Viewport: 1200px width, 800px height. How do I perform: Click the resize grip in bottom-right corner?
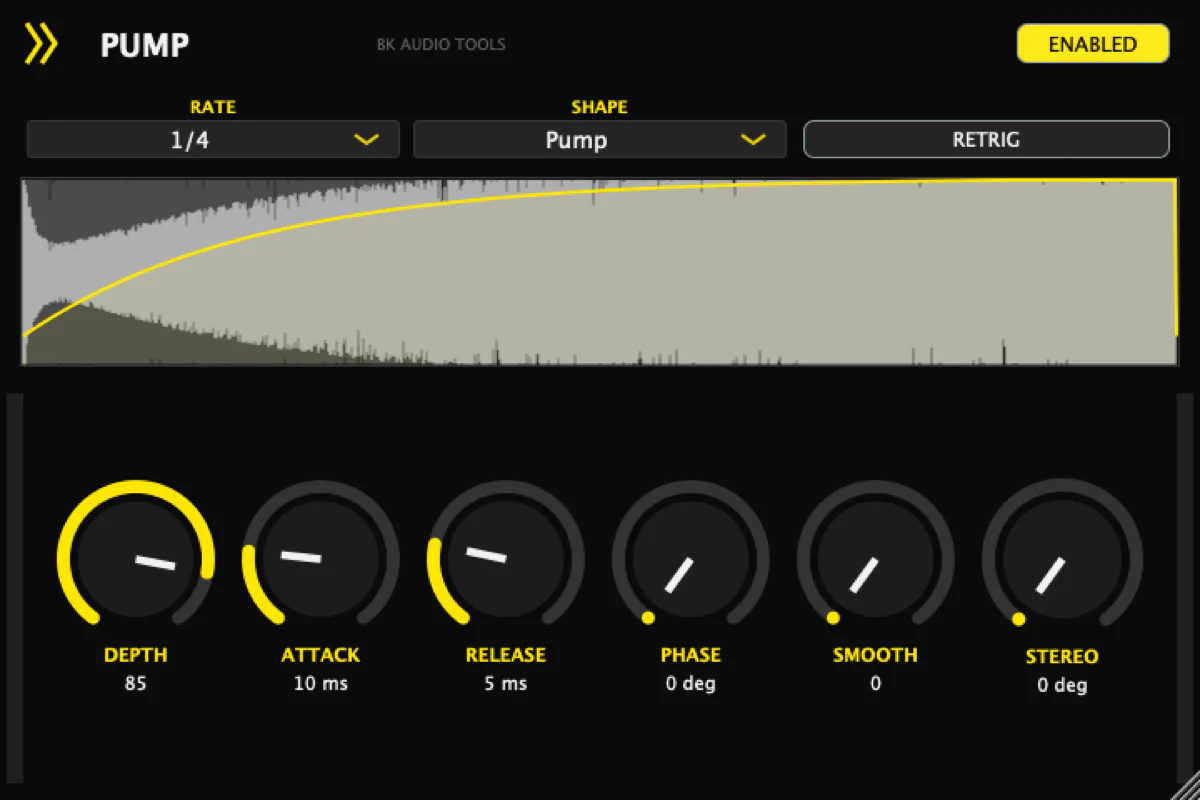(x=1187, y=787)
